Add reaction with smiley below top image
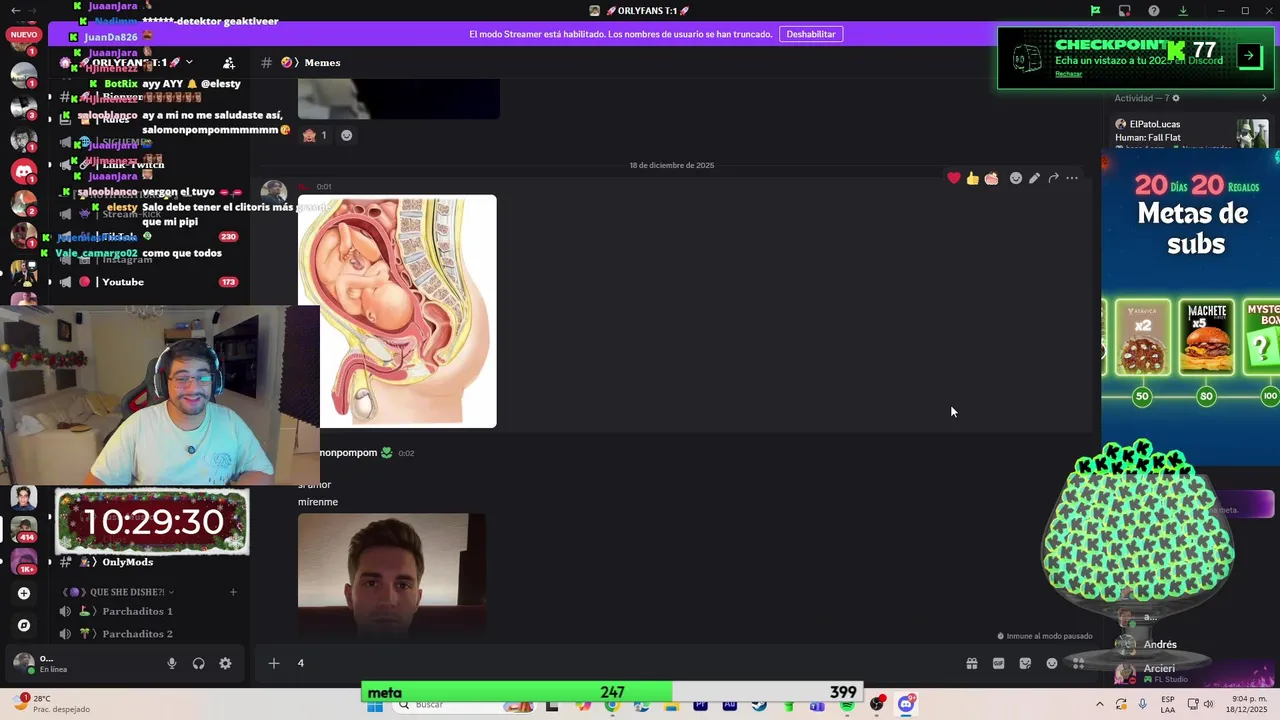Viewport: 1280px width, 720px height. [x=347, y=135]
